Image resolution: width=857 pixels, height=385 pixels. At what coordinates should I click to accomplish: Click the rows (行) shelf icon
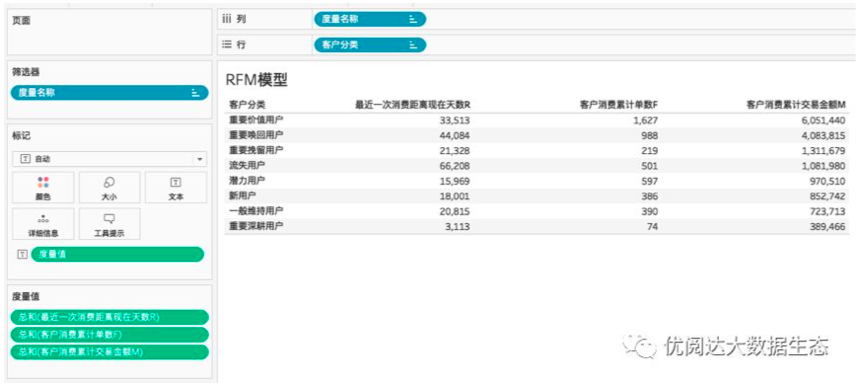pos(227,45)
